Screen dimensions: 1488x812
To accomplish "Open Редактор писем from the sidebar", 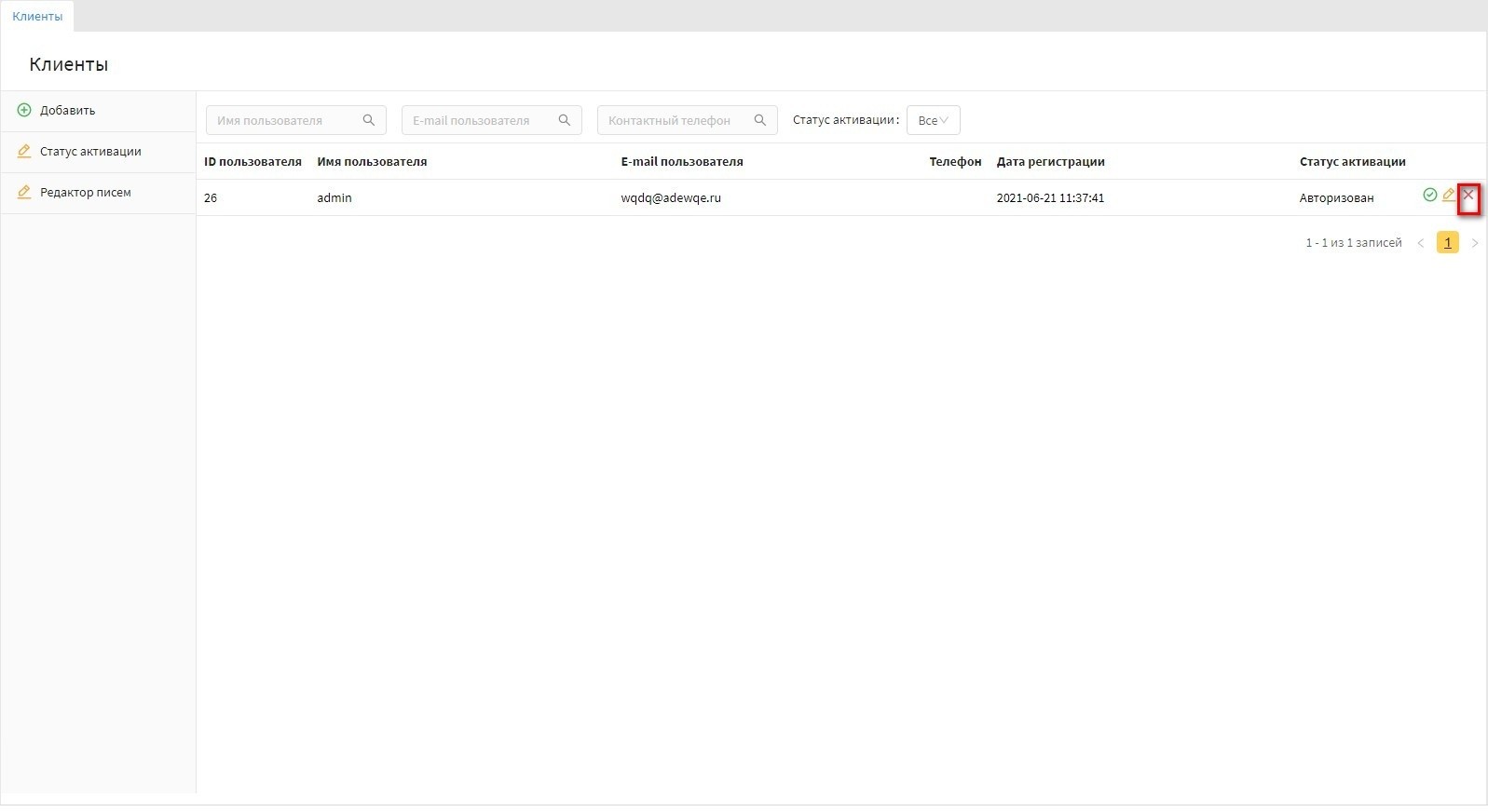I will click(85, 193).
